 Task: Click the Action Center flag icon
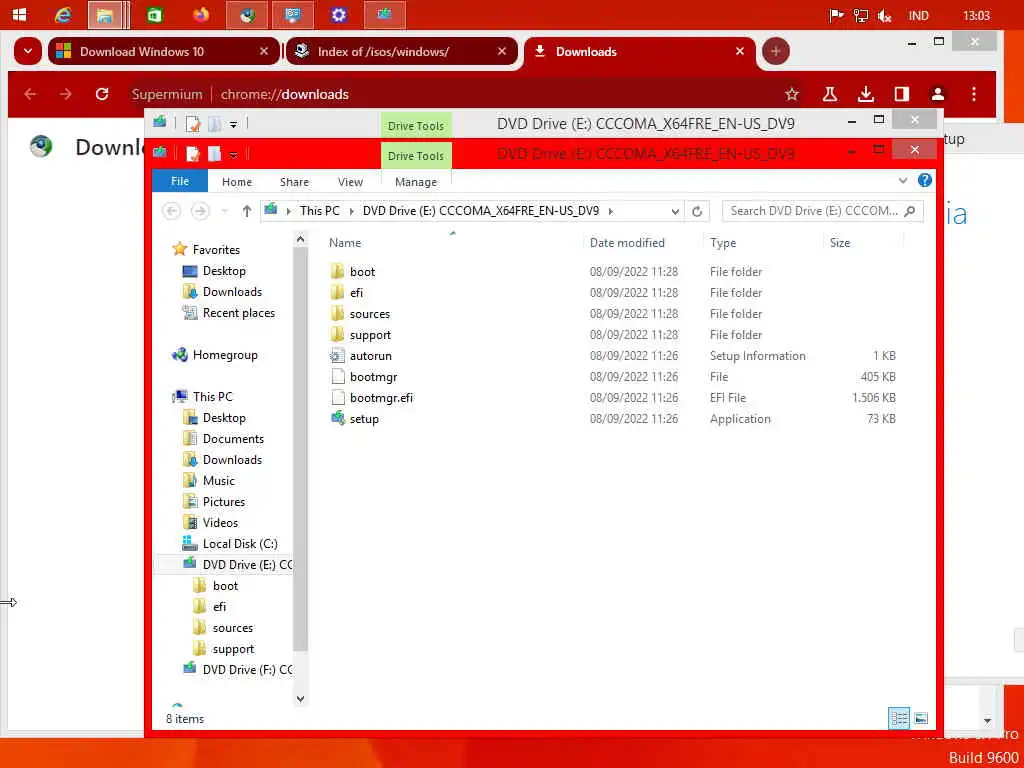click(x=837, y=16)
